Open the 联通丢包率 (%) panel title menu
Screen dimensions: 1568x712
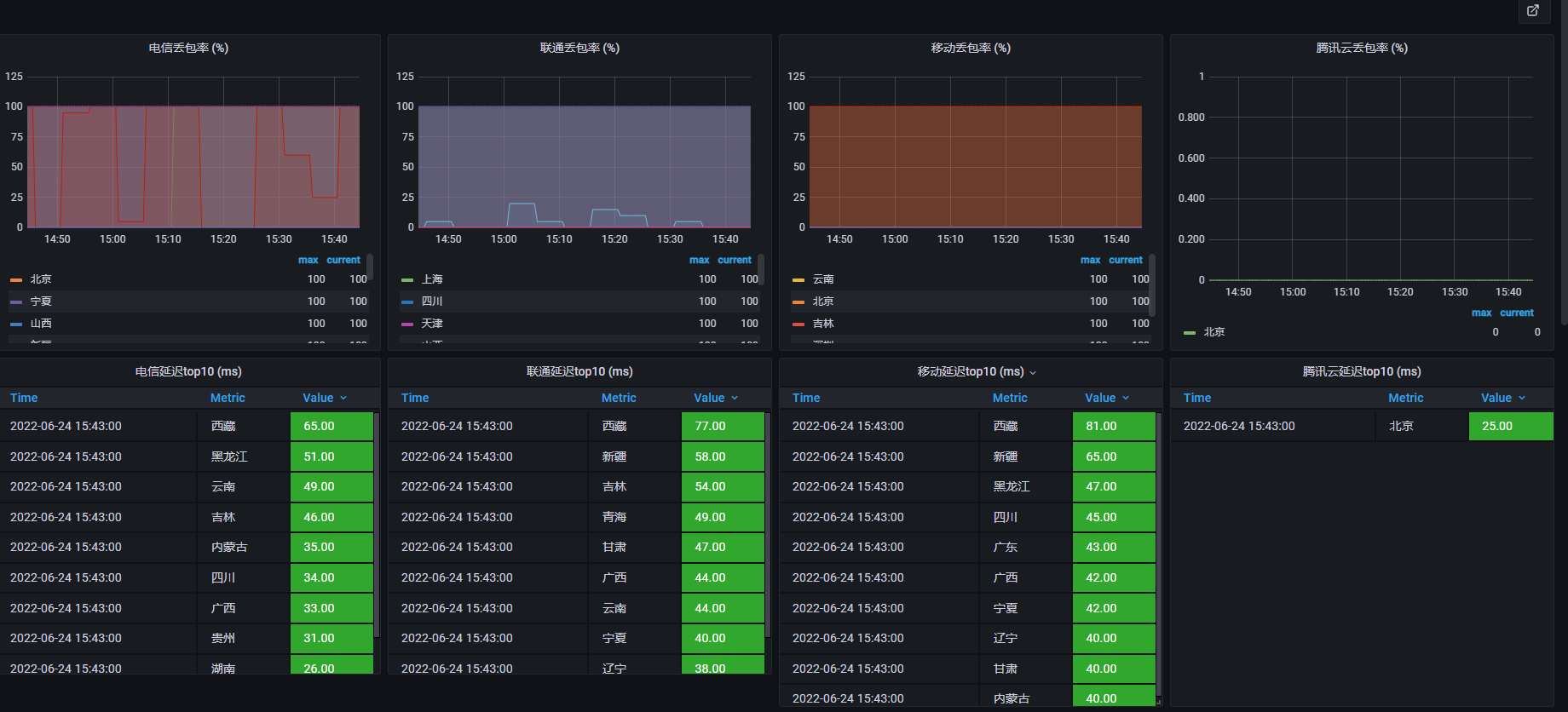point(579,48)
